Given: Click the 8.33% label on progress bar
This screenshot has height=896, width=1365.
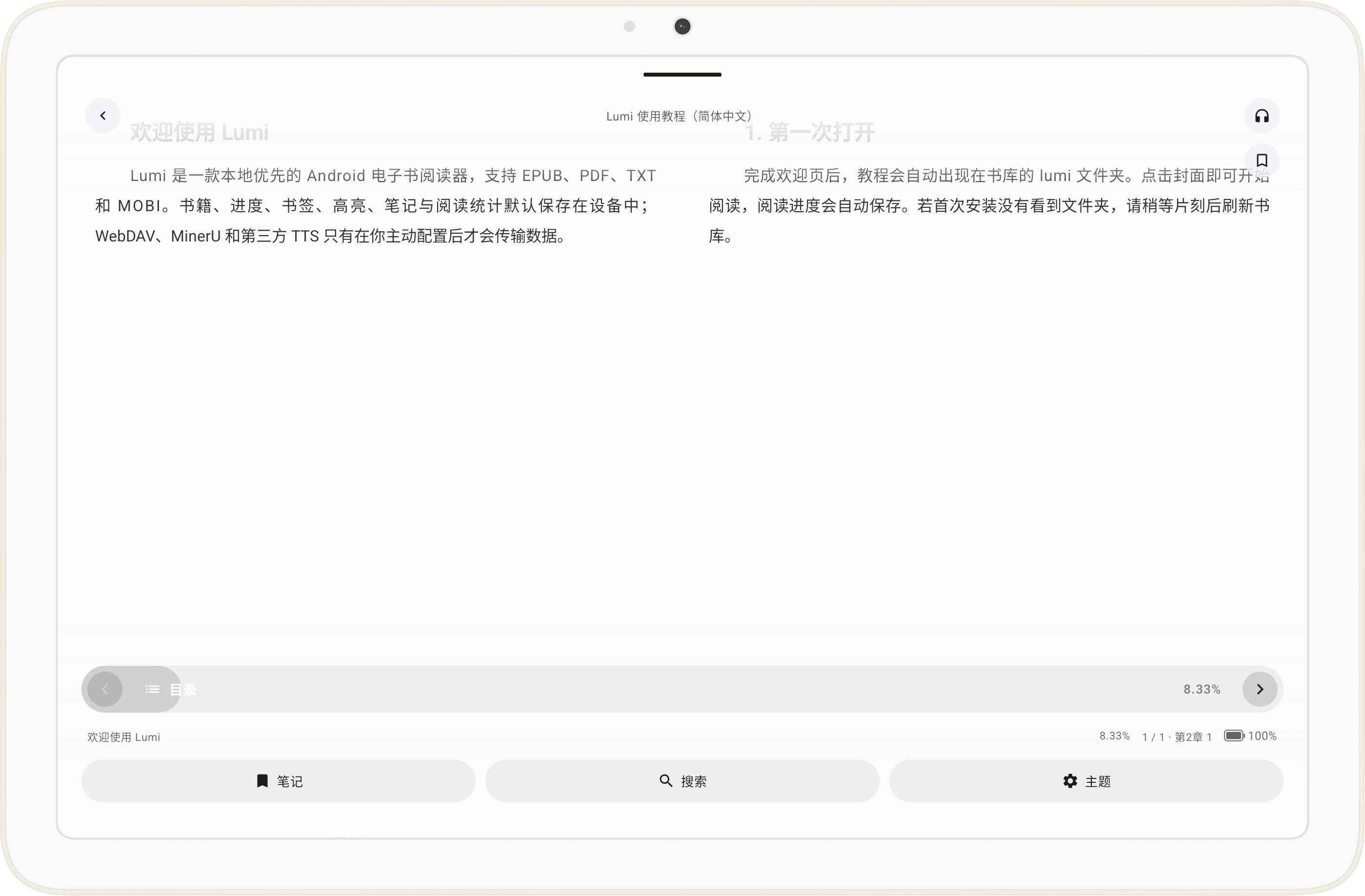Looking at the screenshot, I should [1202, 689].
